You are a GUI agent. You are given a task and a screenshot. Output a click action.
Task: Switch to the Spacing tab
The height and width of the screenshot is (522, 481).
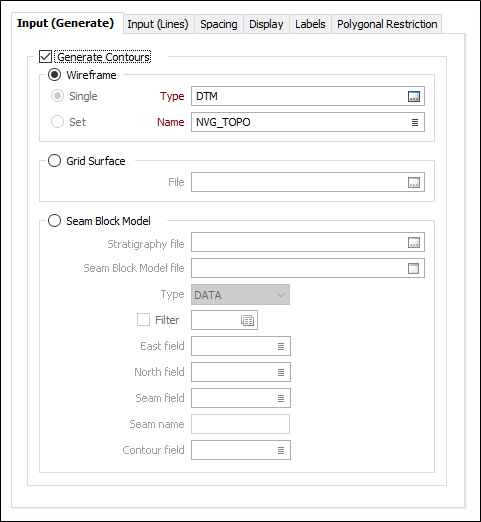tap(219, 24)
